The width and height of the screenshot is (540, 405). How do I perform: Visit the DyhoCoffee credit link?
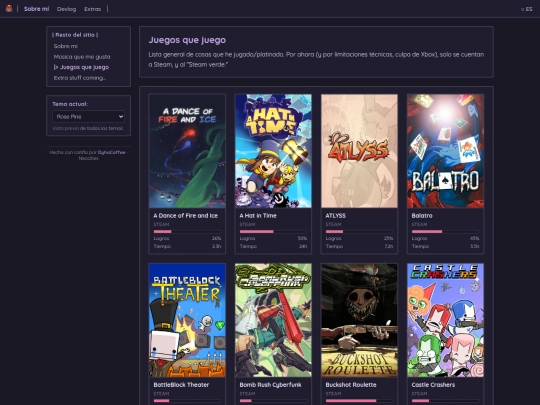(112, 152)
